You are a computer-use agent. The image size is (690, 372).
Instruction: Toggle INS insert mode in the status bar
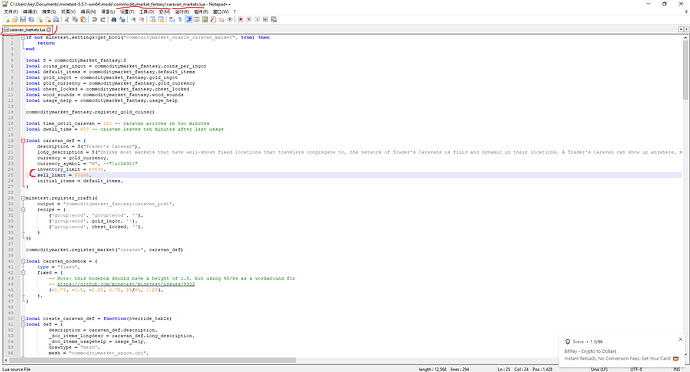[x=676, y=369]
